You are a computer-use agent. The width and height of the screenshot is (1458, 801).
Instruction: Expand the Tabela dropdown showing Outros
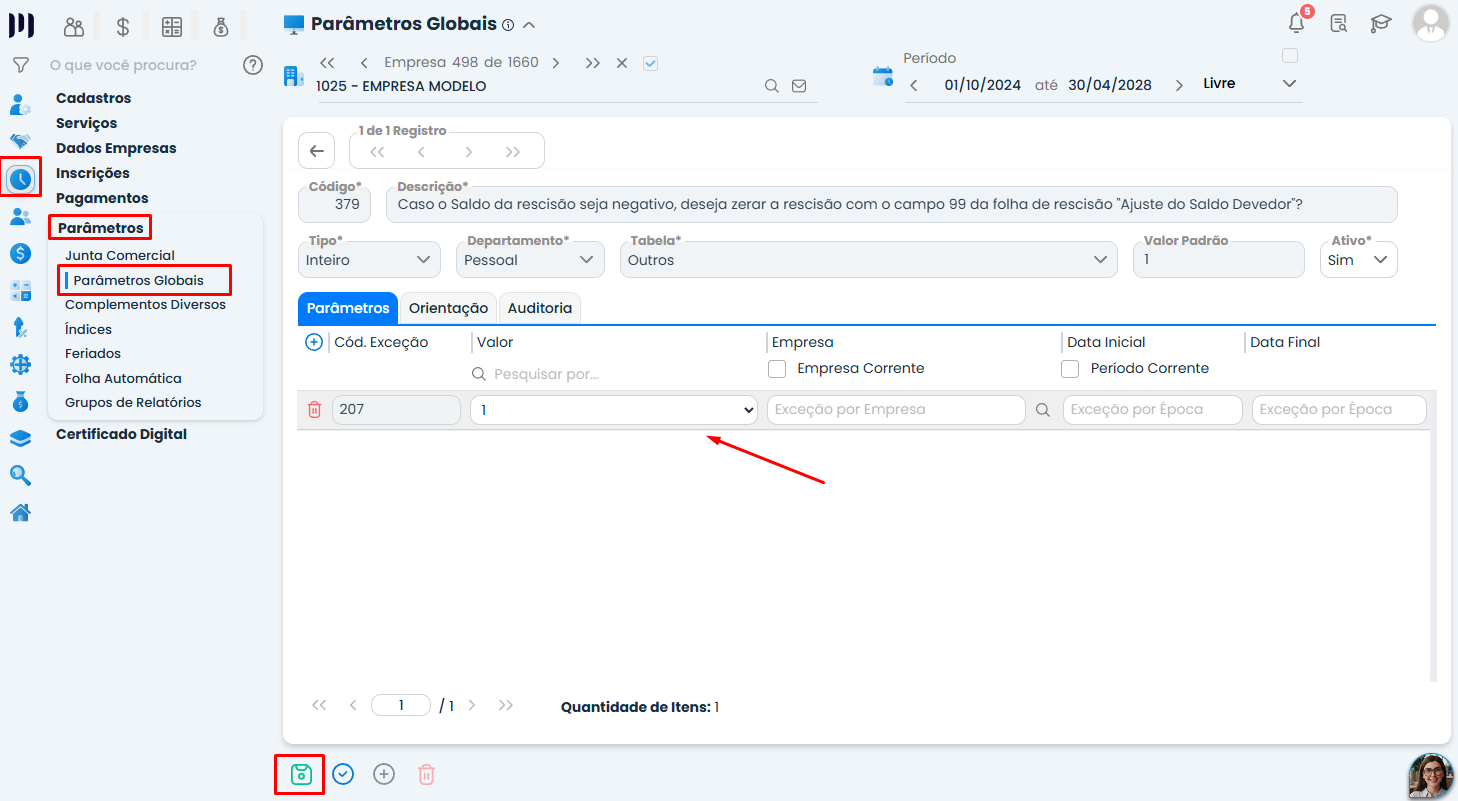(868, 260)
